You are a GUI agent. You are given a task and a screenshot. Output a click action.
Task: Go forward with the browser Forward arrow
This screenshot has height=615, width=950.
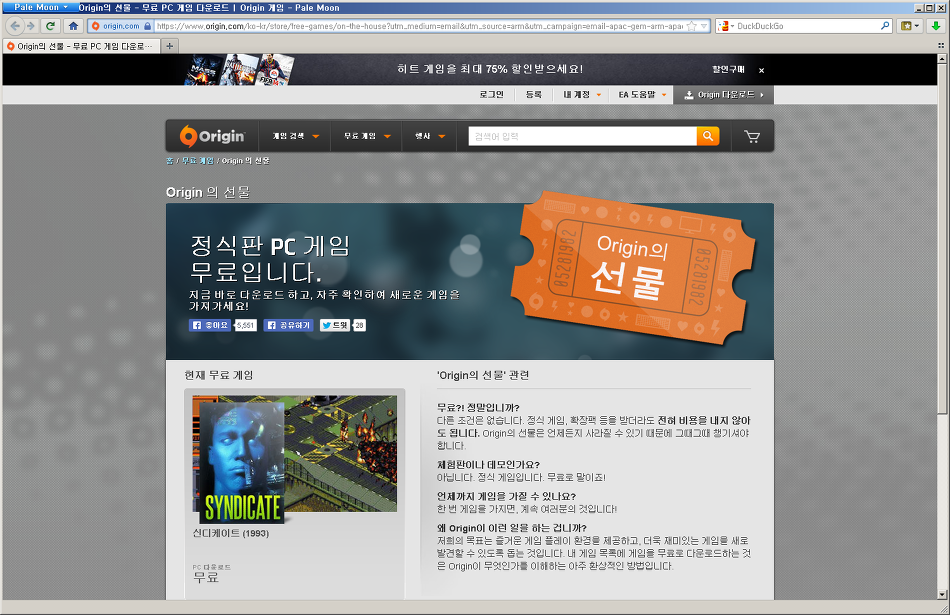tap(31, 26)
